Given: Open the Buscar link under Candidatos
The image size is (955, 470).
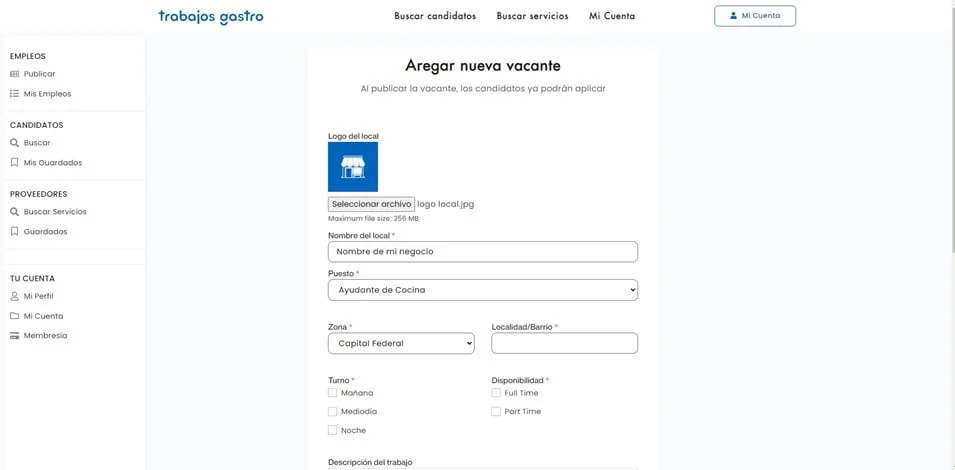Looking at the screenshot, I should click(37, 143).
